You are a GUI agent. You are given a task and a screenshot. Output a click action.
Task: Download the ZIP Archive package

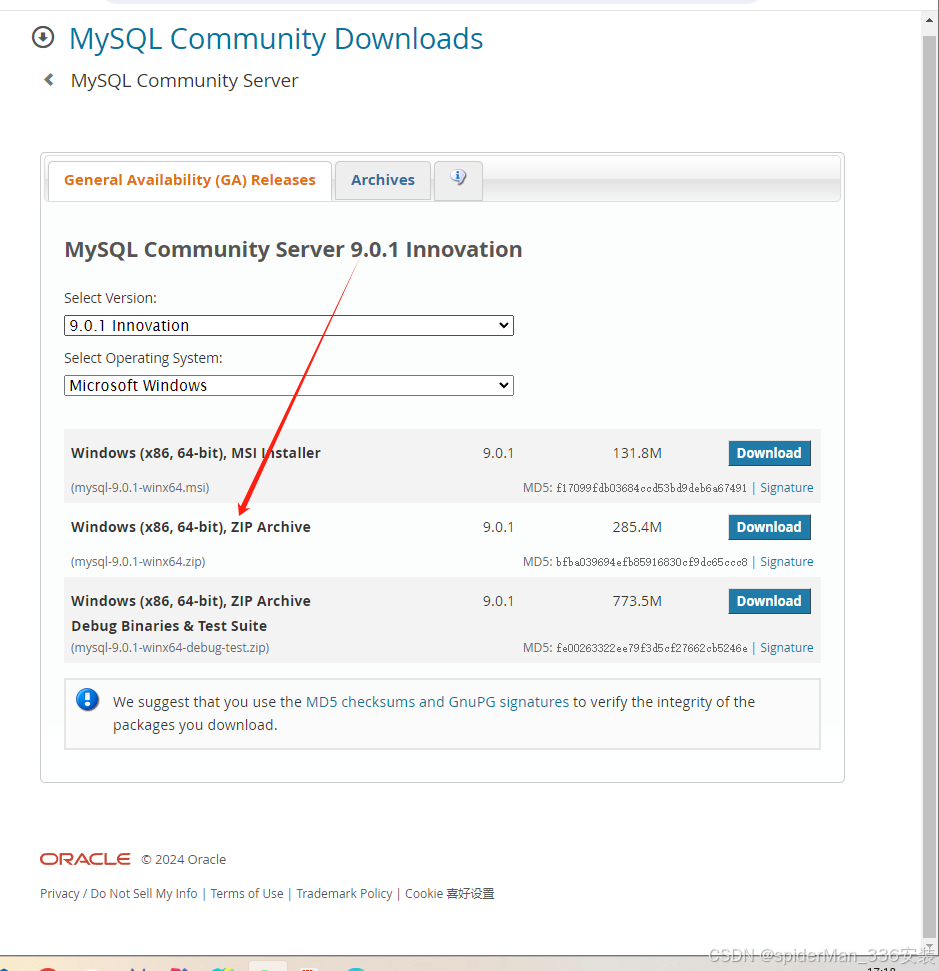[x=769, y=527]
